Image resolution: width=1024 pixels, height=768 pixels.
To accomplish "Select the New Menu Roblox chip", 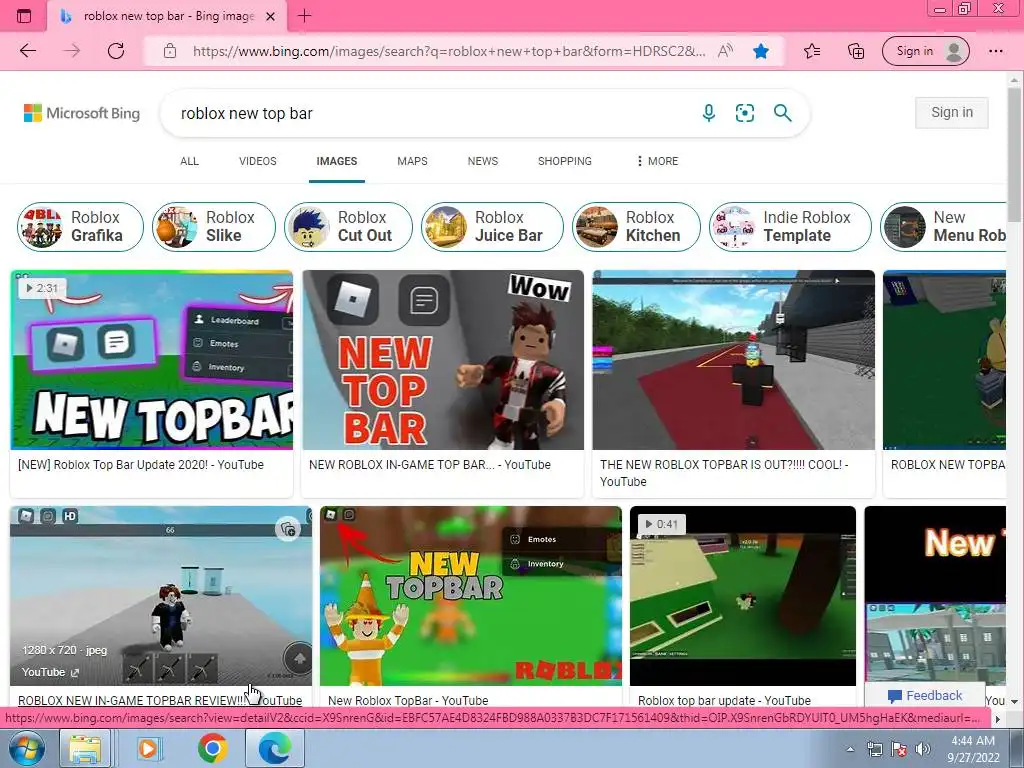I will coord(944,227).
